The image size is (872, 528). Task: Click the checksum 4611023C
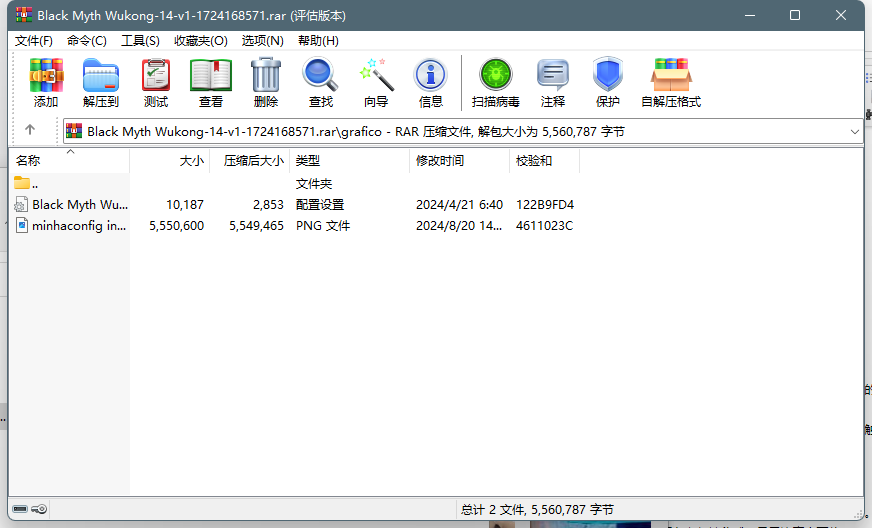544,226
